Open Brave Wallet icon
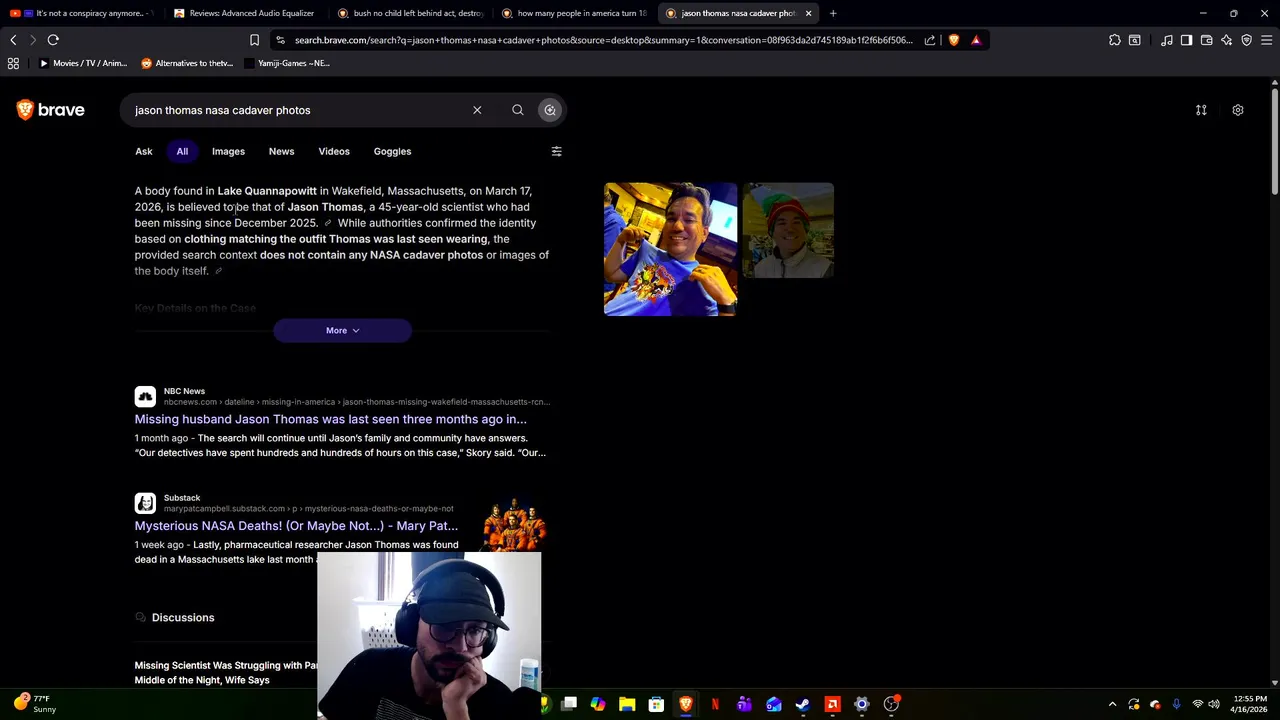1280x720 pixels. coord(1207,40)
